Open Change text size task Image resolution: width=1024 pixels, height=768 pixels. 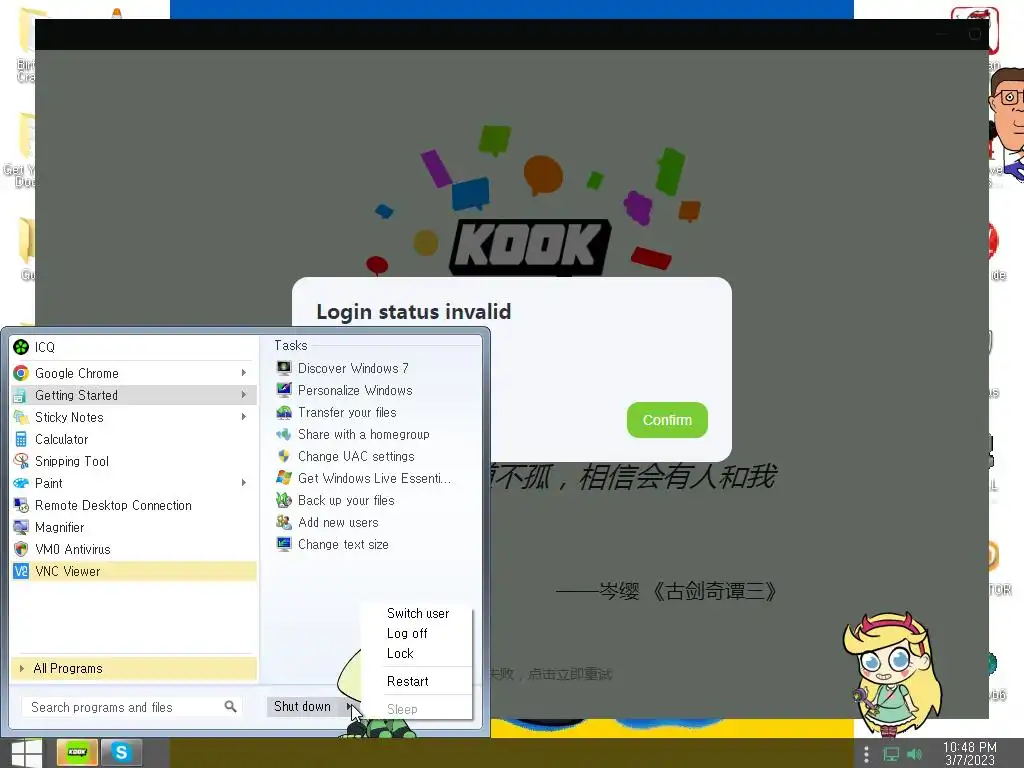pyautogui.click(x=343, y=545)
